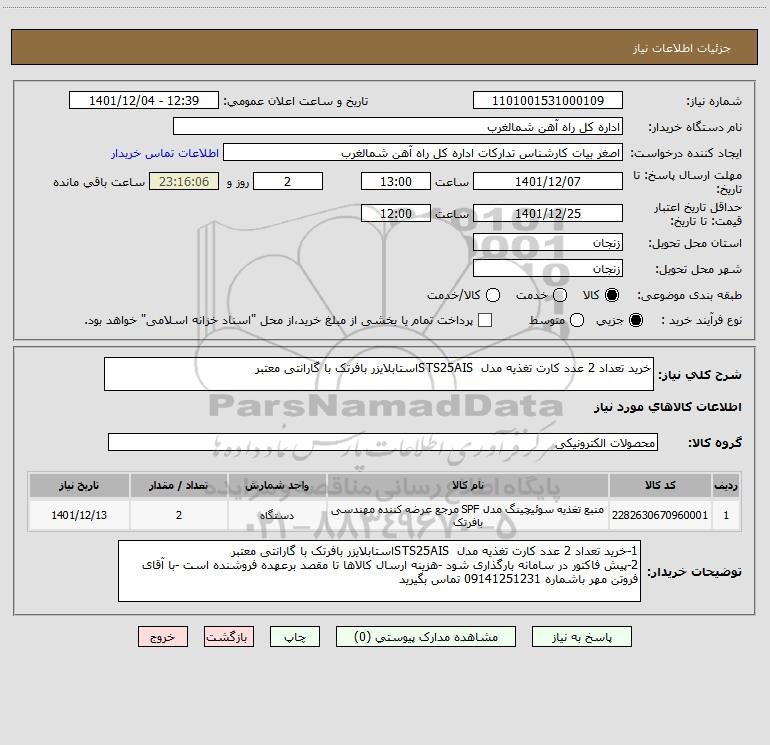
Task: Click the product name منبع تغذیه سوئیچینگ cell
Action: tap(468, 515)
